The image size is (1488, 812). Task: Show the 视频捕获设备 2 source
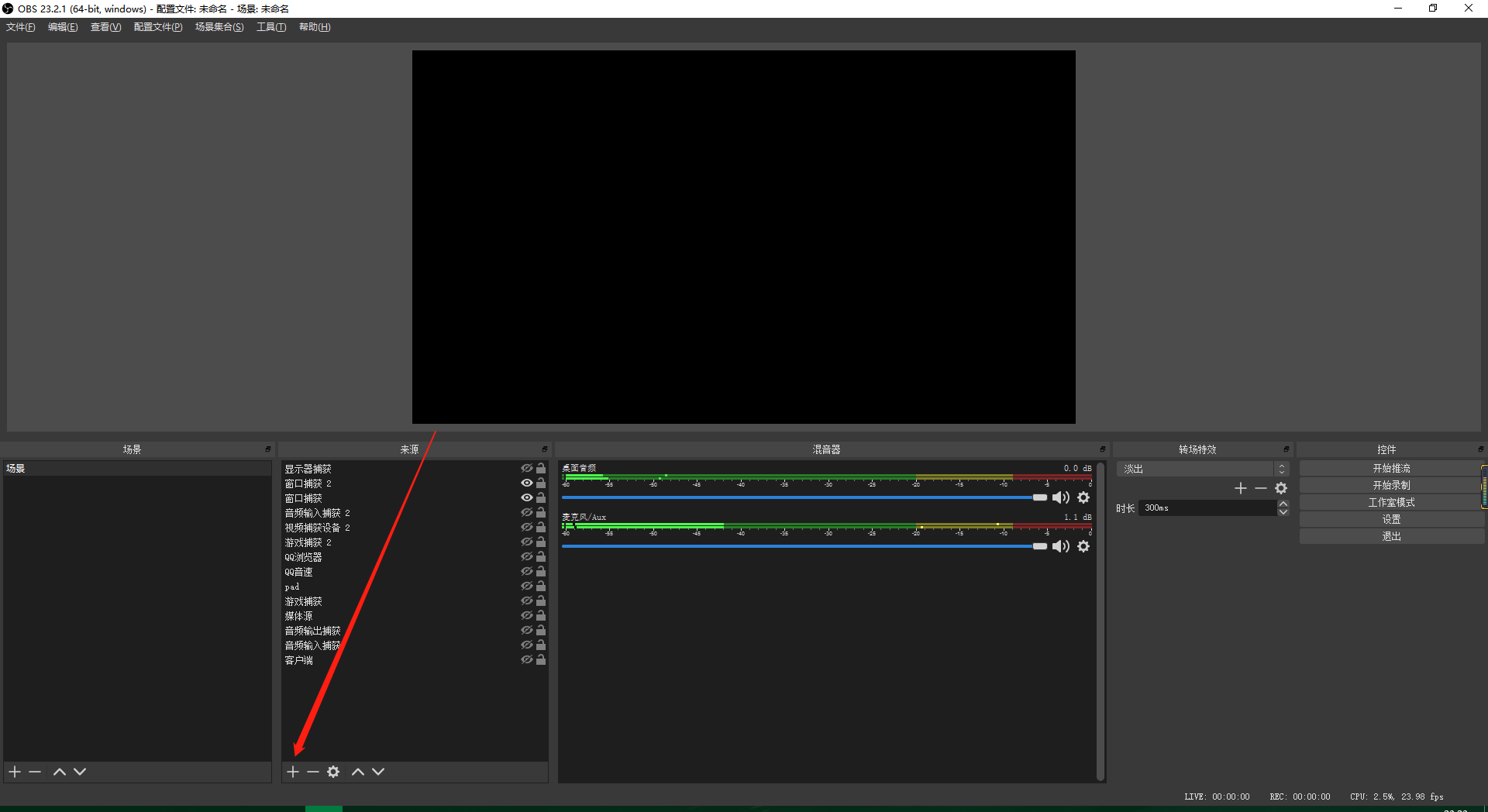527,528
